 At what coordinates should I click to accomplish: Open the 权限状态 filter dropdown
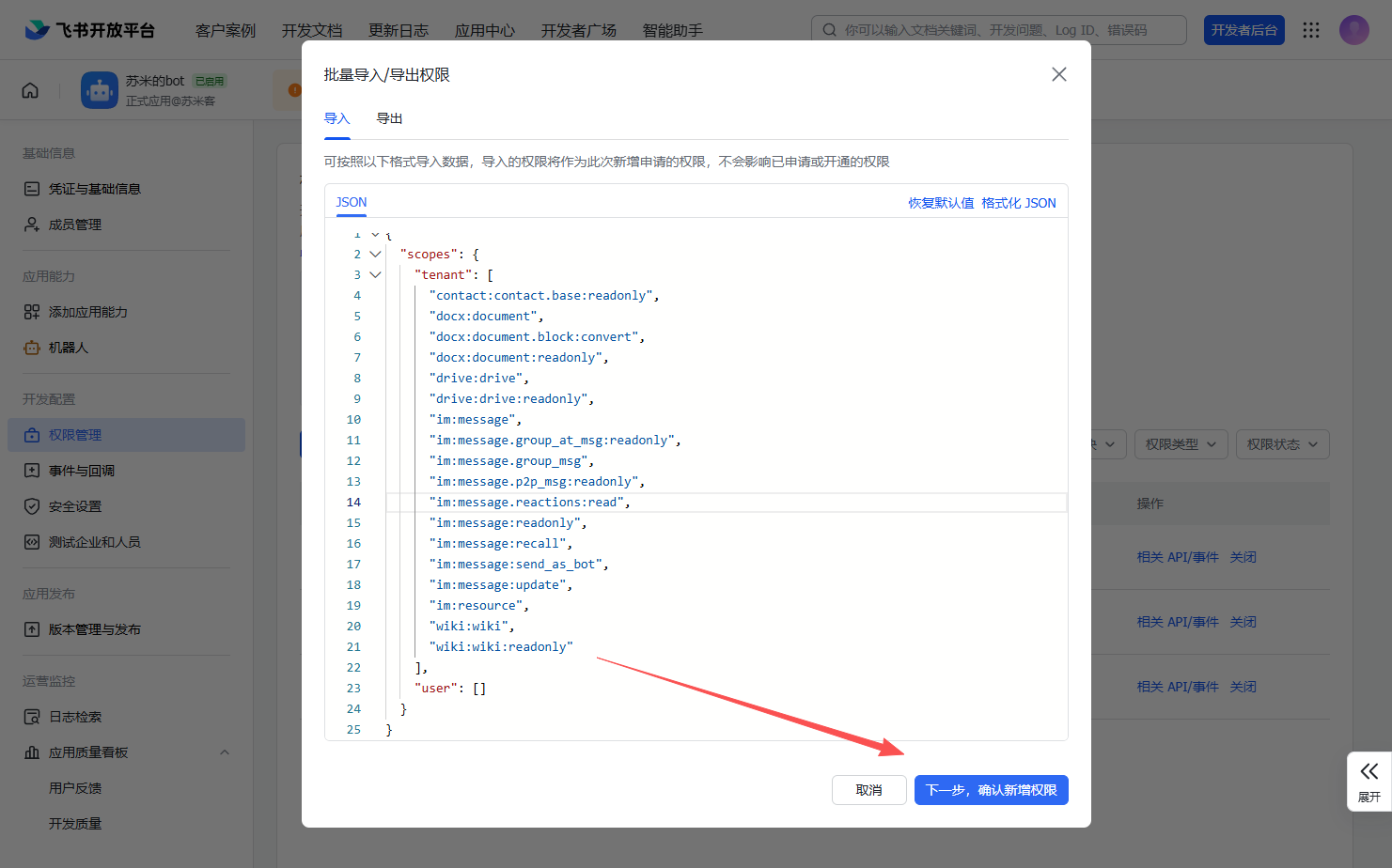(1282, 444)
